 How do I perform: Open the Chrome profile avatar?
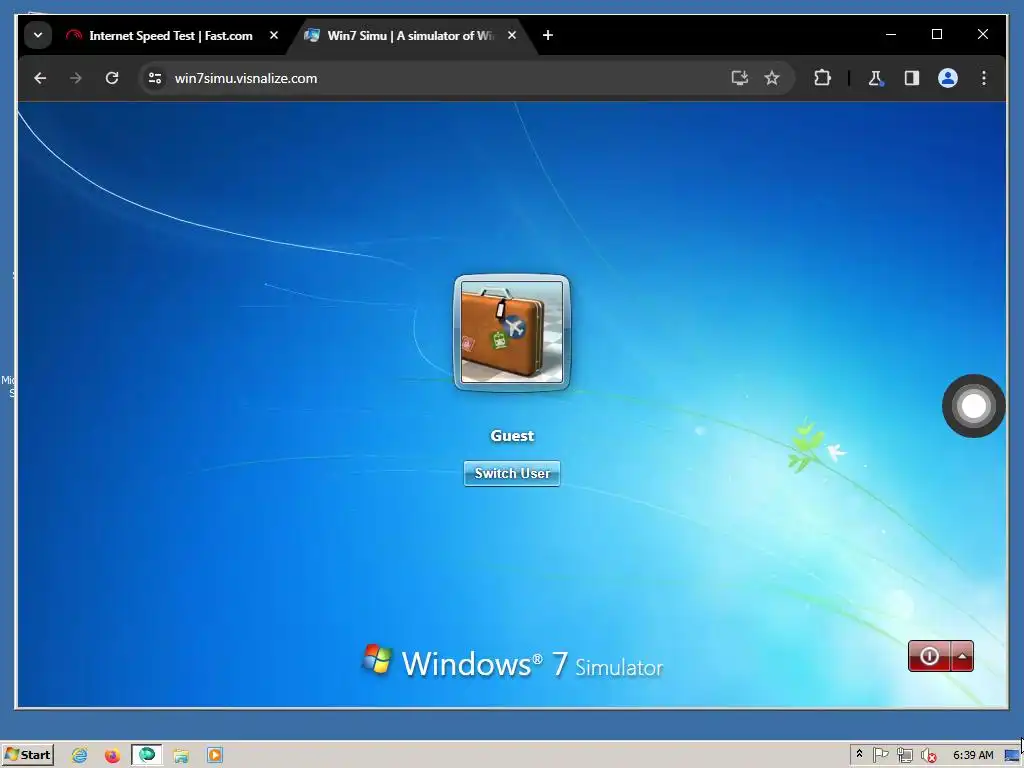[x=948, y=78]
